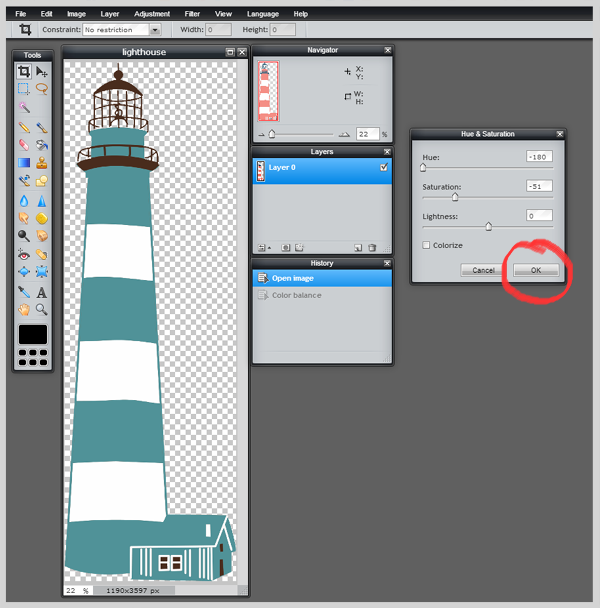Confirm Hue & Saturation with OK

[x=536, y=270]
